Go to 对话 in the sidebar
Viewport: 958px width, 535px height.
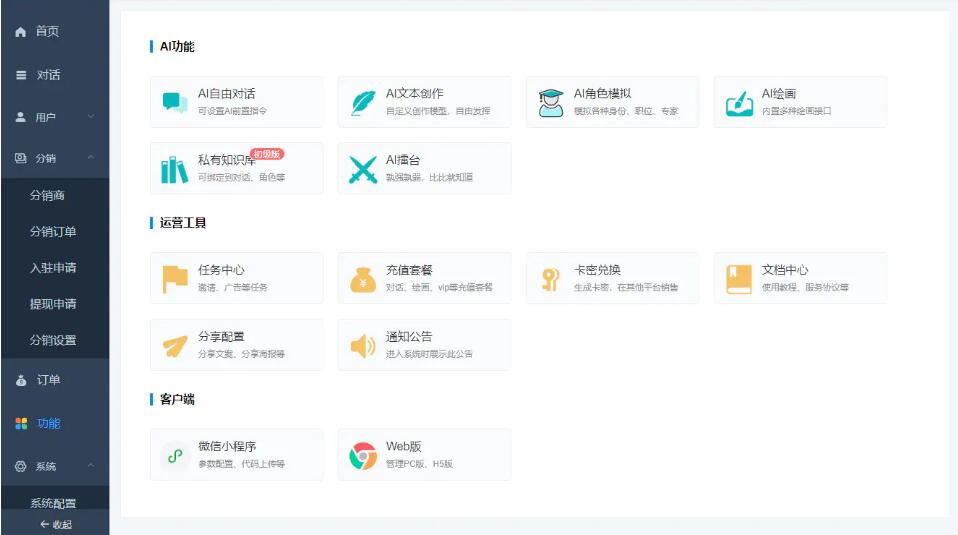click(x=47, y=75)
